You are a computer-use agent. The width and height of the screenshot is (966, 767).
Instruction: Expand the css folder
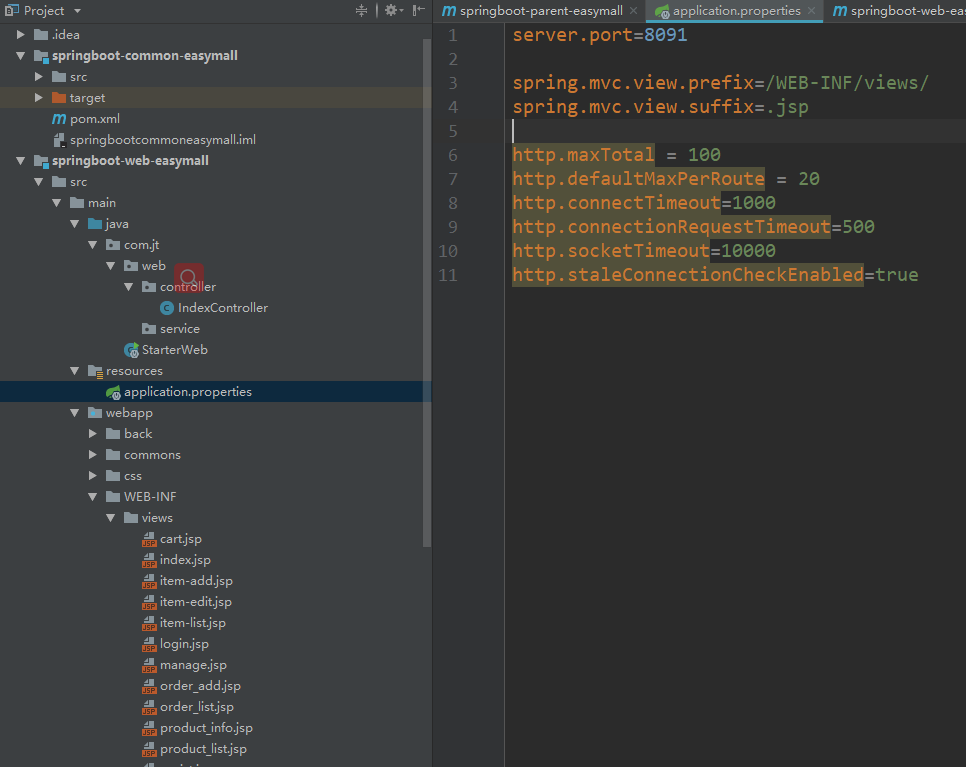pyautogui.click(x=92, y=476)
